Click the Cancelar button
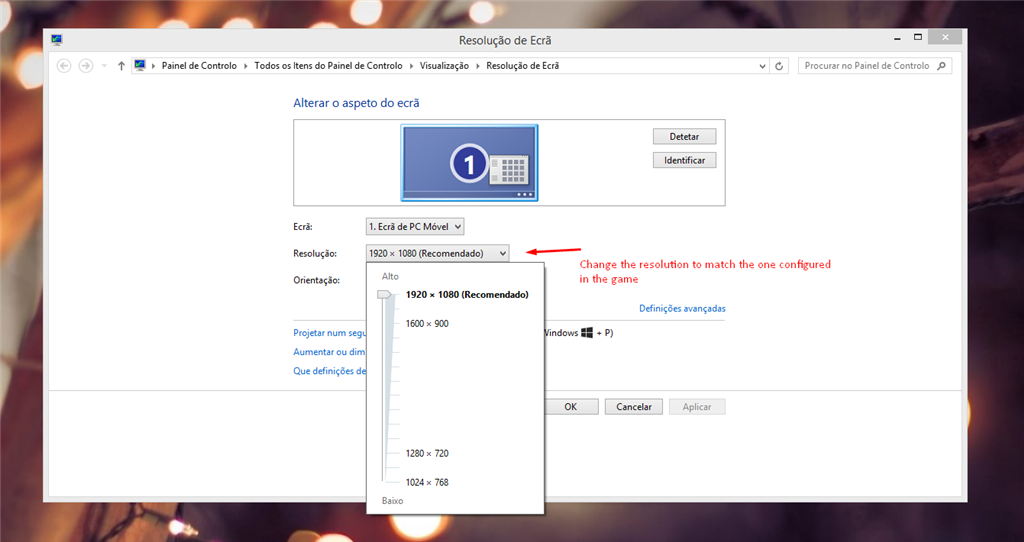The image size is (1024, 542). 633,407
